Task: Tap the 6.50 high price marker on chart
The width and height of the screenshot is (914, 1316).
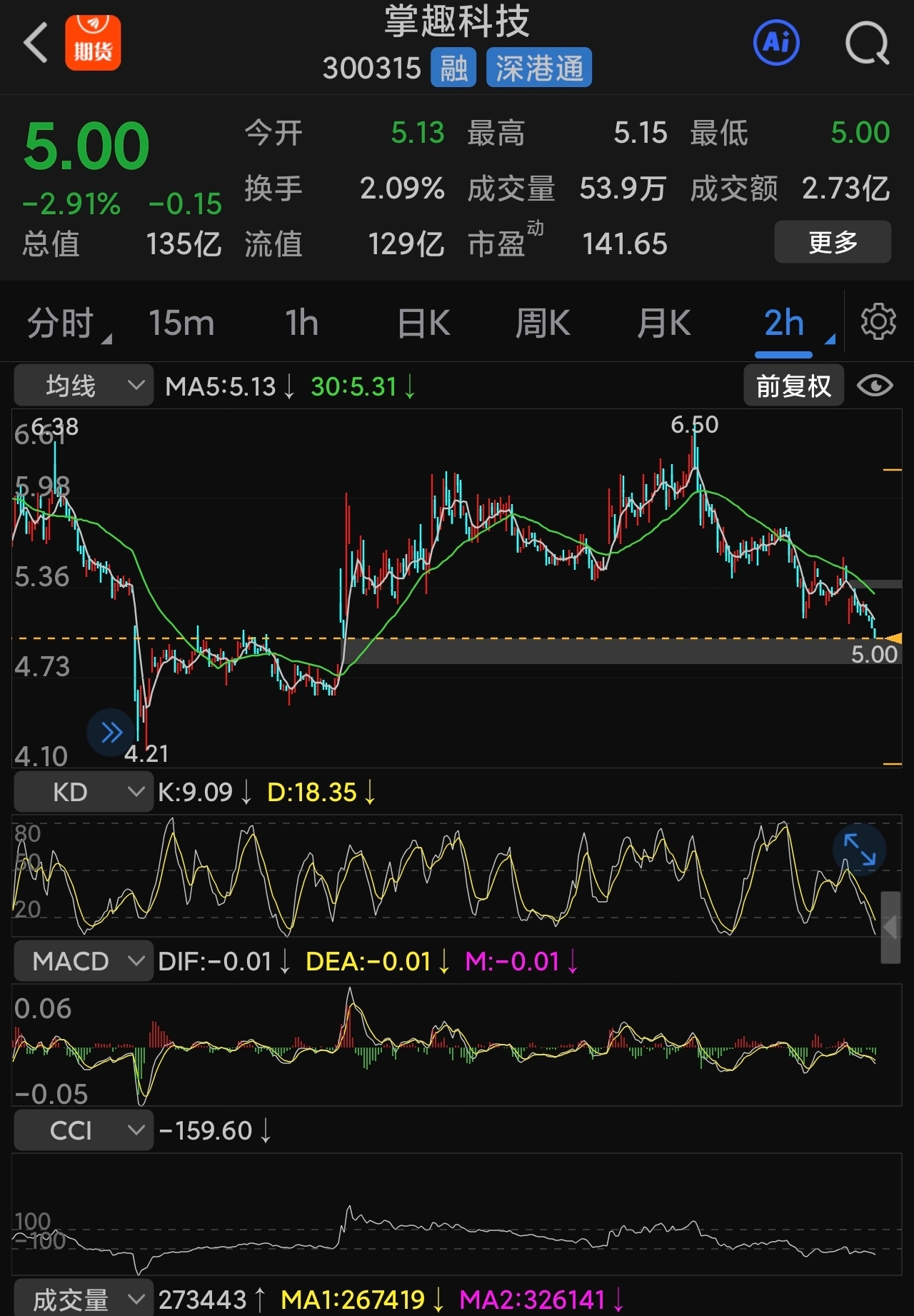Action: pos(694,425)
